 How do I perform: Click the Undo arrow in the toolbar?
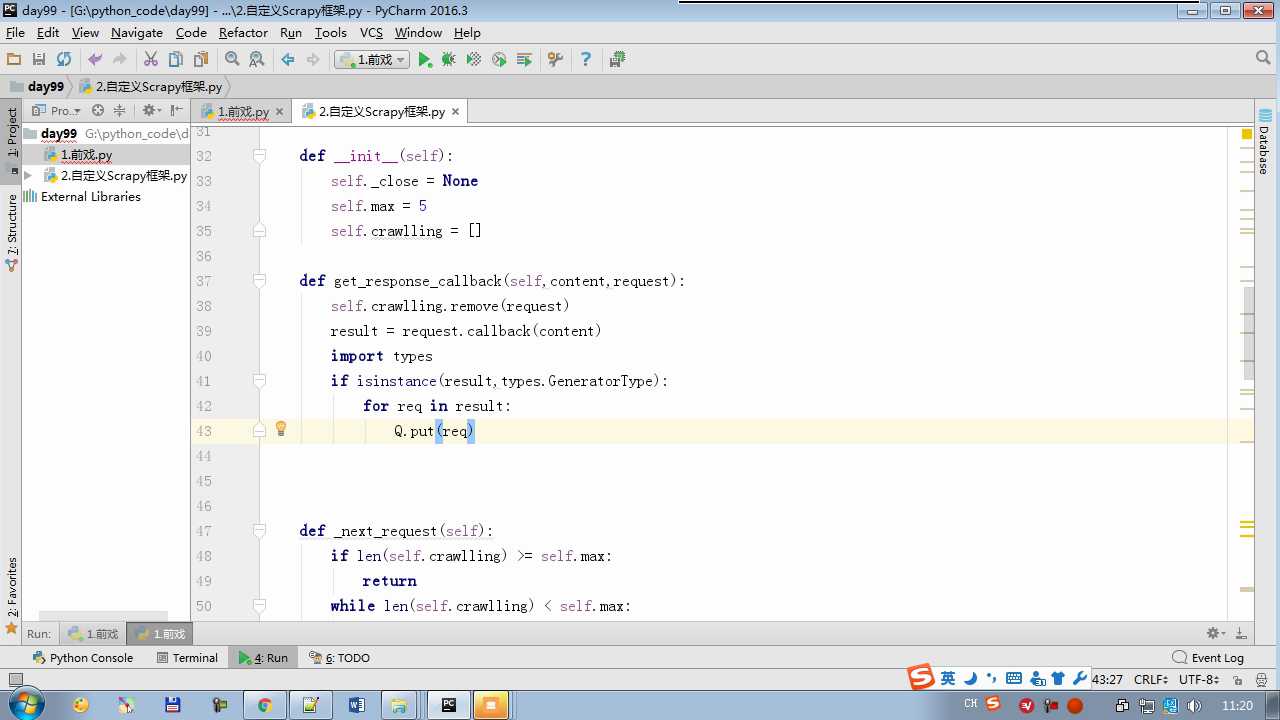[x=95, y=60]
